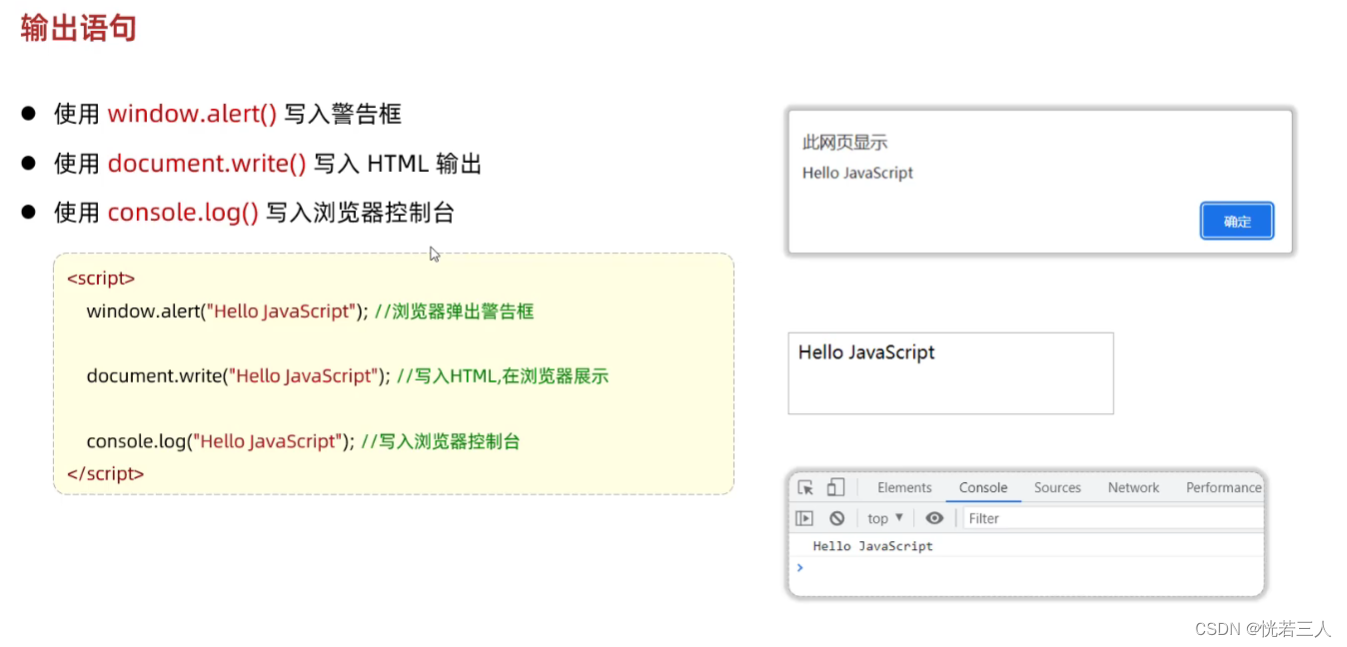
Task: Click the eye live expression icon
Action: [934, 518]
